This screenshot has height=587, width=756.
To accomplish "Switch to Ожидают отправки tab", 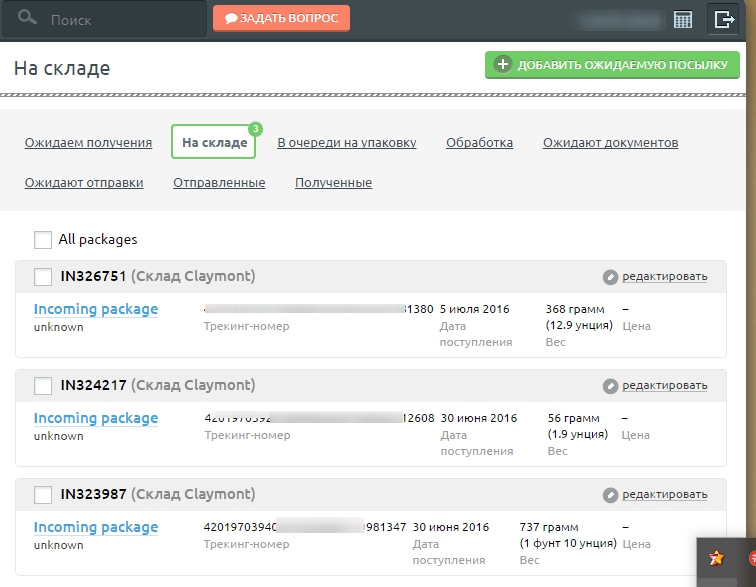I will coord(84,183).
